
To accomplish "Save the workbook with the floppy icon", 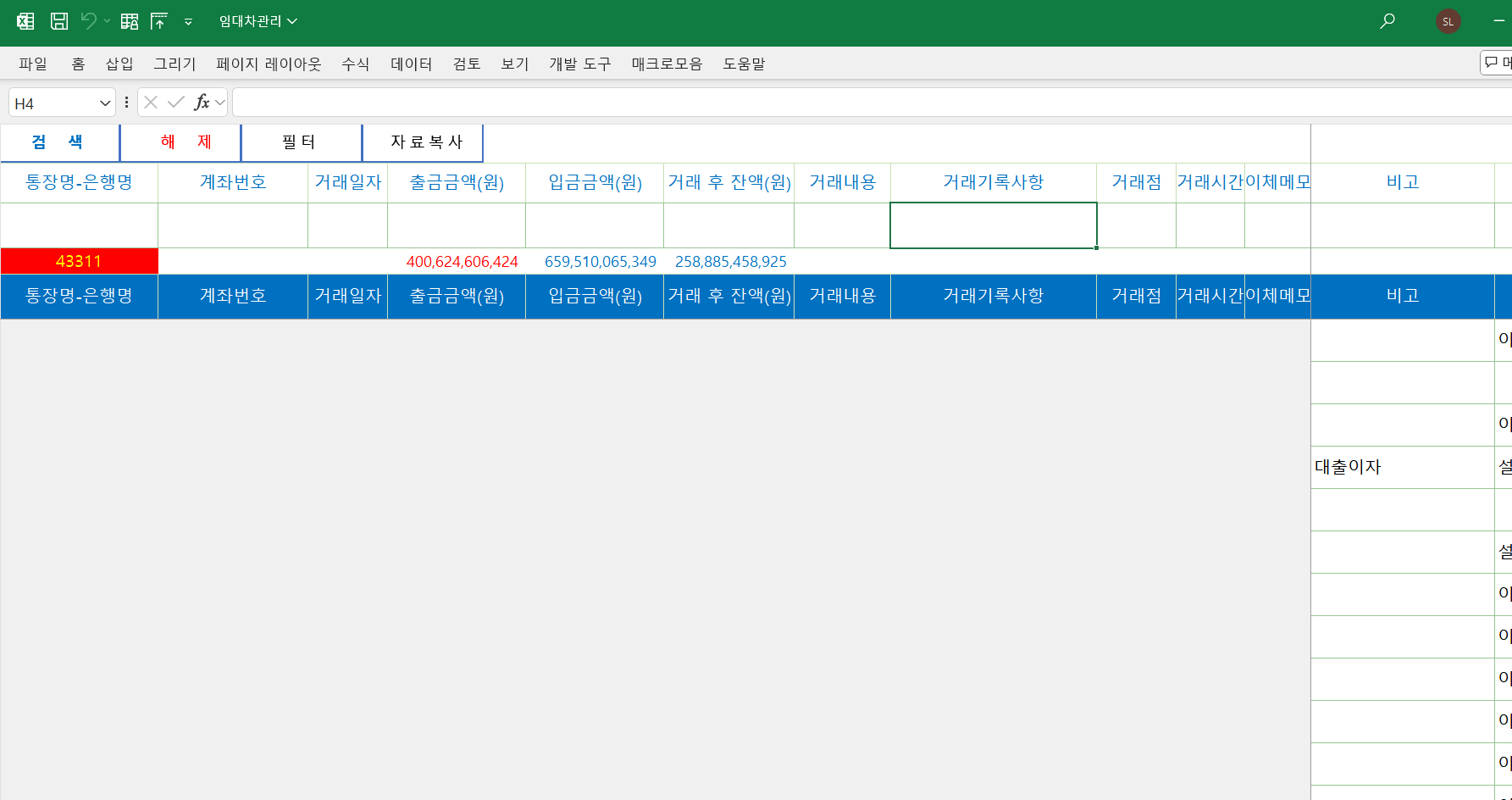I will click(59, 21).
